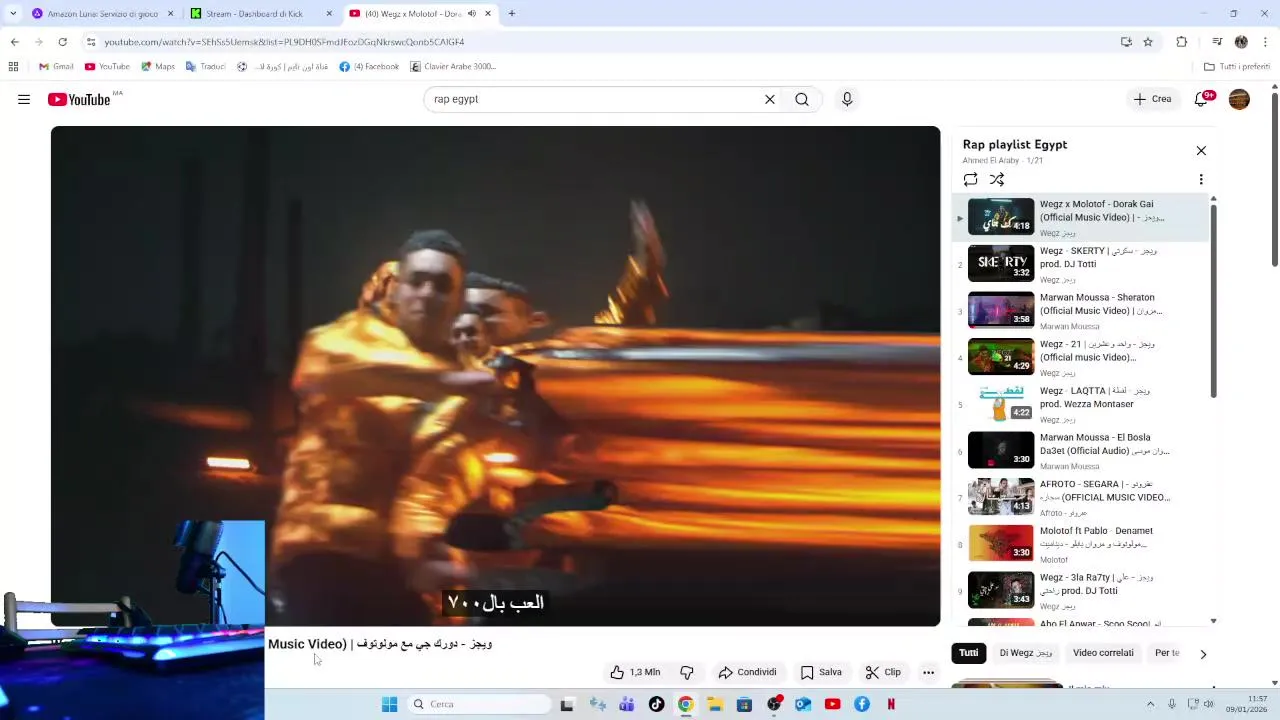Dislike the video
This screenshot has width=1280, height=720.
point(687,672)
